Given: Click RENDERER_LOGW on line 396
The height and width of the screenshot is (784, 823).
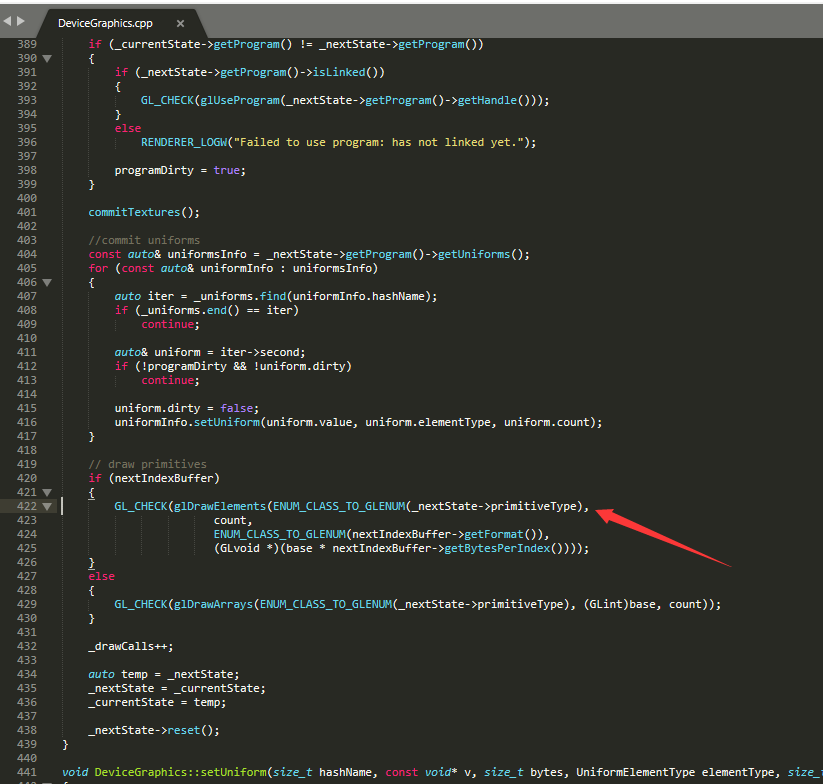Looking at the screenshot, I should 184,142.
